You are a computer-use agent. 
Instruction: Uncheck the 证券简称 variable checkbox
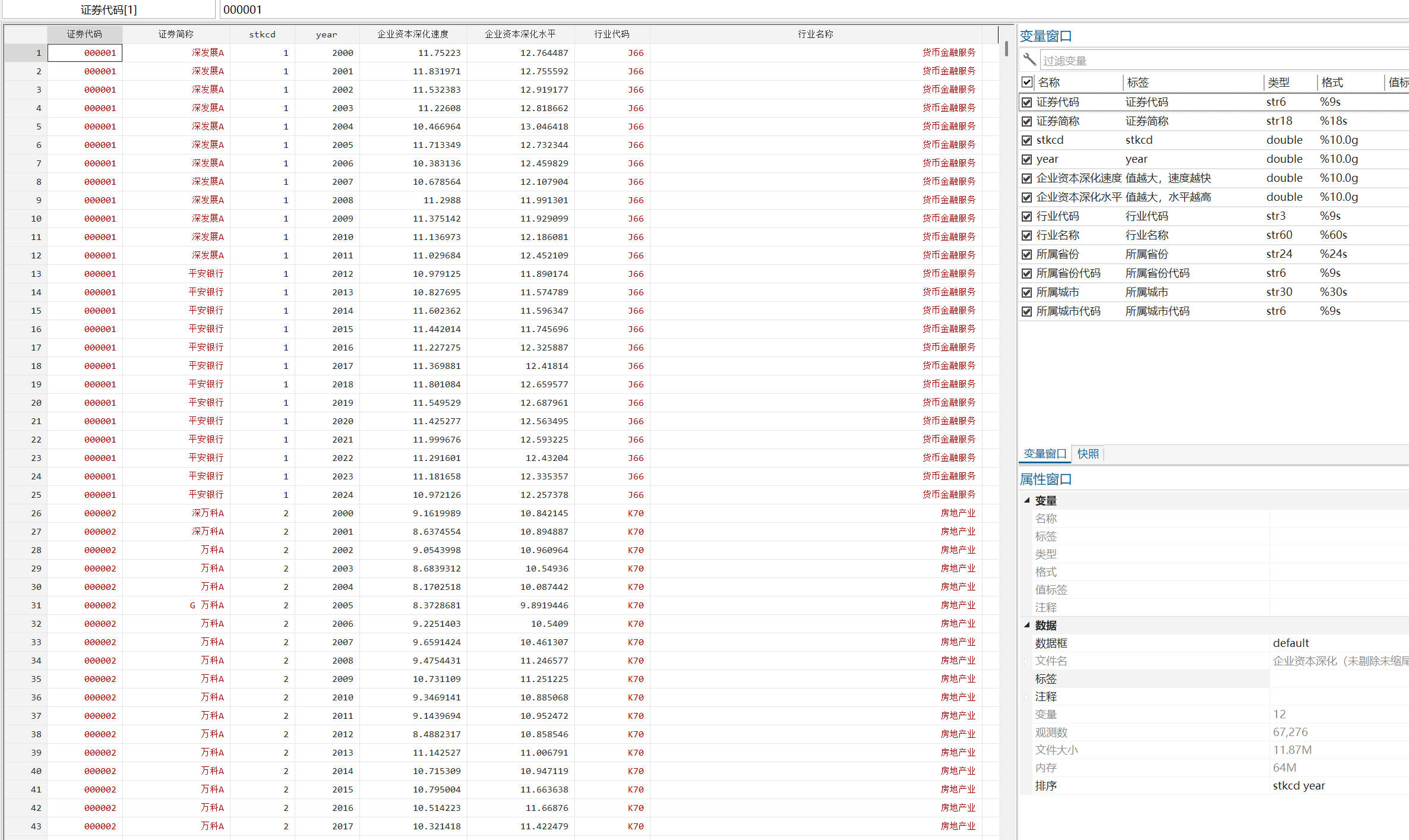pyautogui.click(x=1026, y=121)
